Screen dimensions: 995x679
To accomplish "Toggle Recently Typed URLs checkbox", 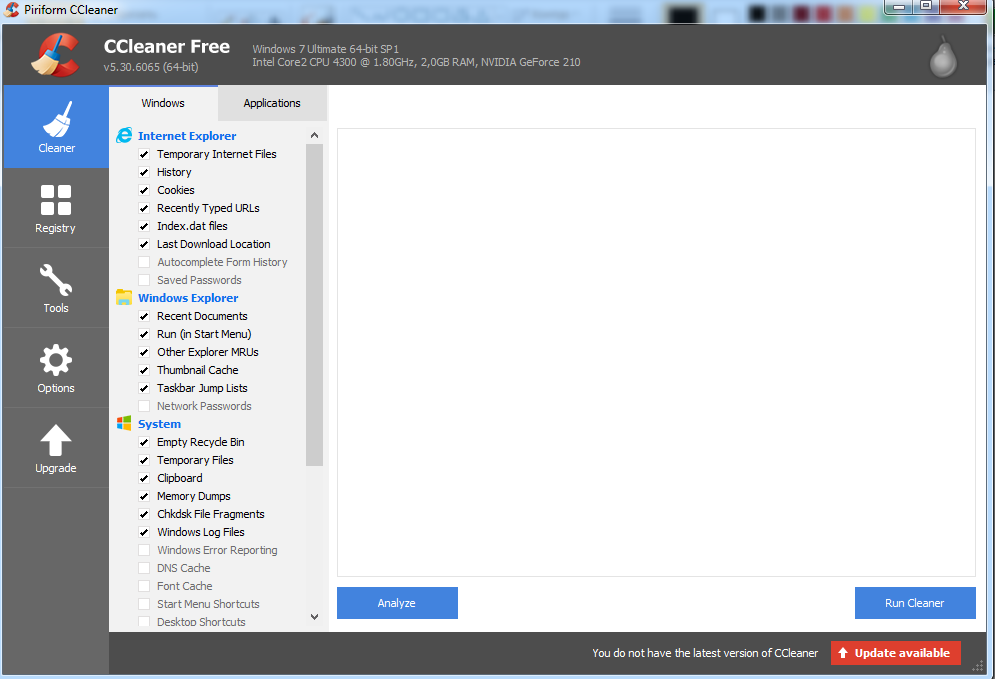I will click(x=144, y=208).
